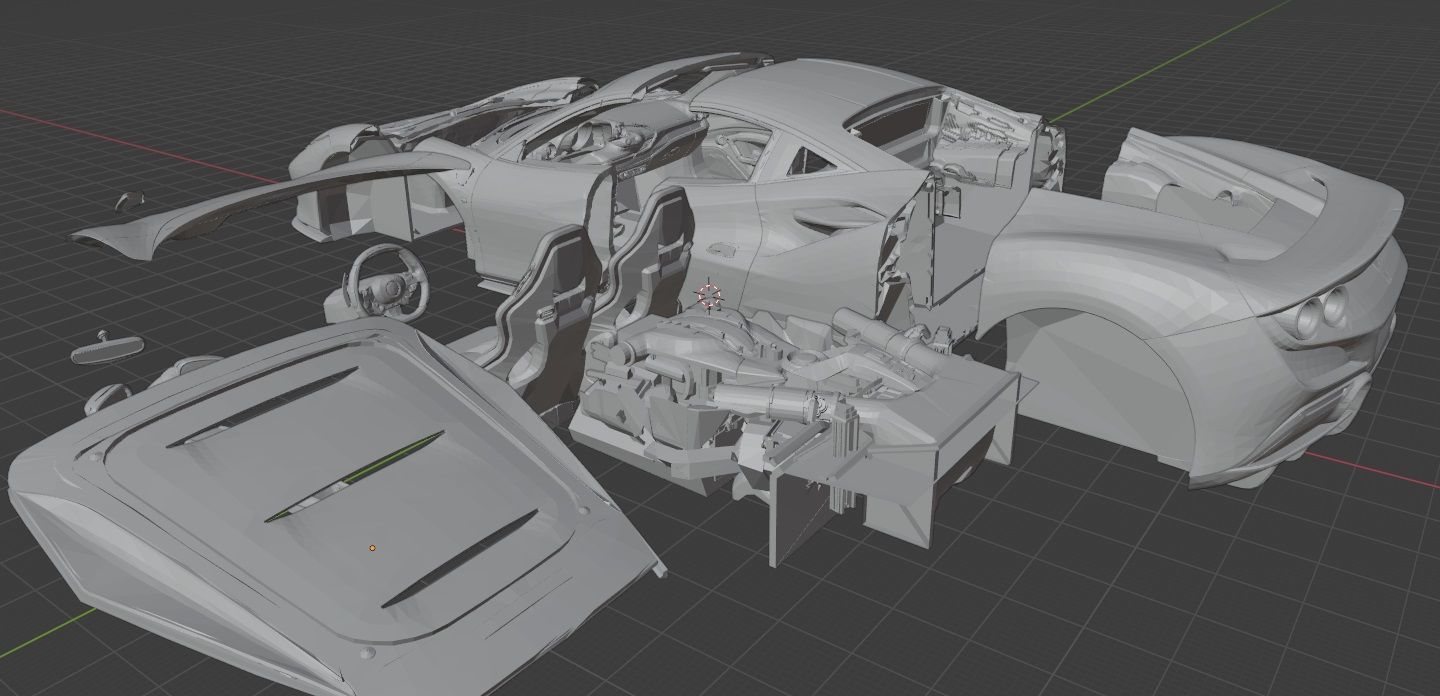Select the detached steering wheel
The image size is (1440, 696).
click(x=388, y=282)
